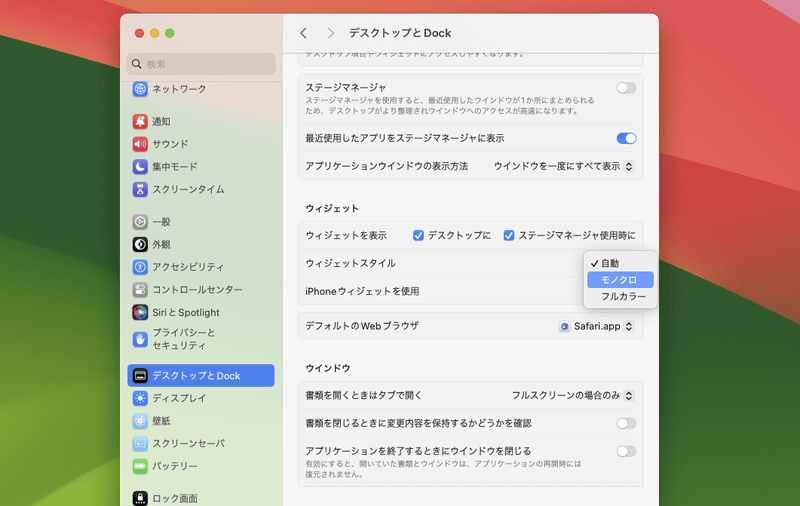Click the 壁紙 wallpaper icon

[140, 421]
